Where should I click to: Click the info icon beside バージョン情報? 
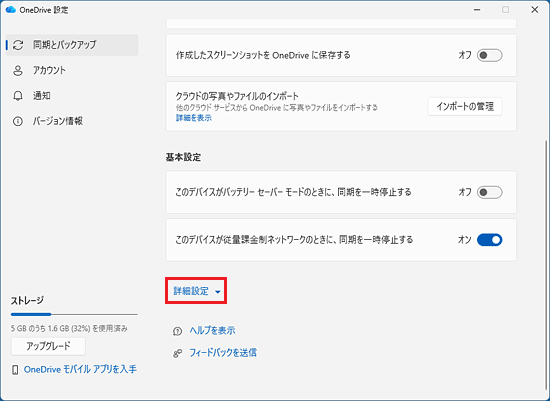click(x=18, y=121)
